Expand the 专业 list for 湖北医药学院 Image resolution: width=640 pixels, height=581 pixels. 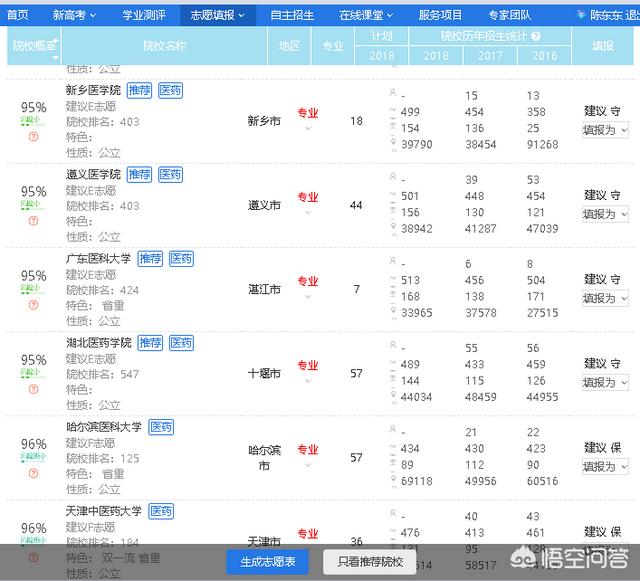click(x=307, y=380)
